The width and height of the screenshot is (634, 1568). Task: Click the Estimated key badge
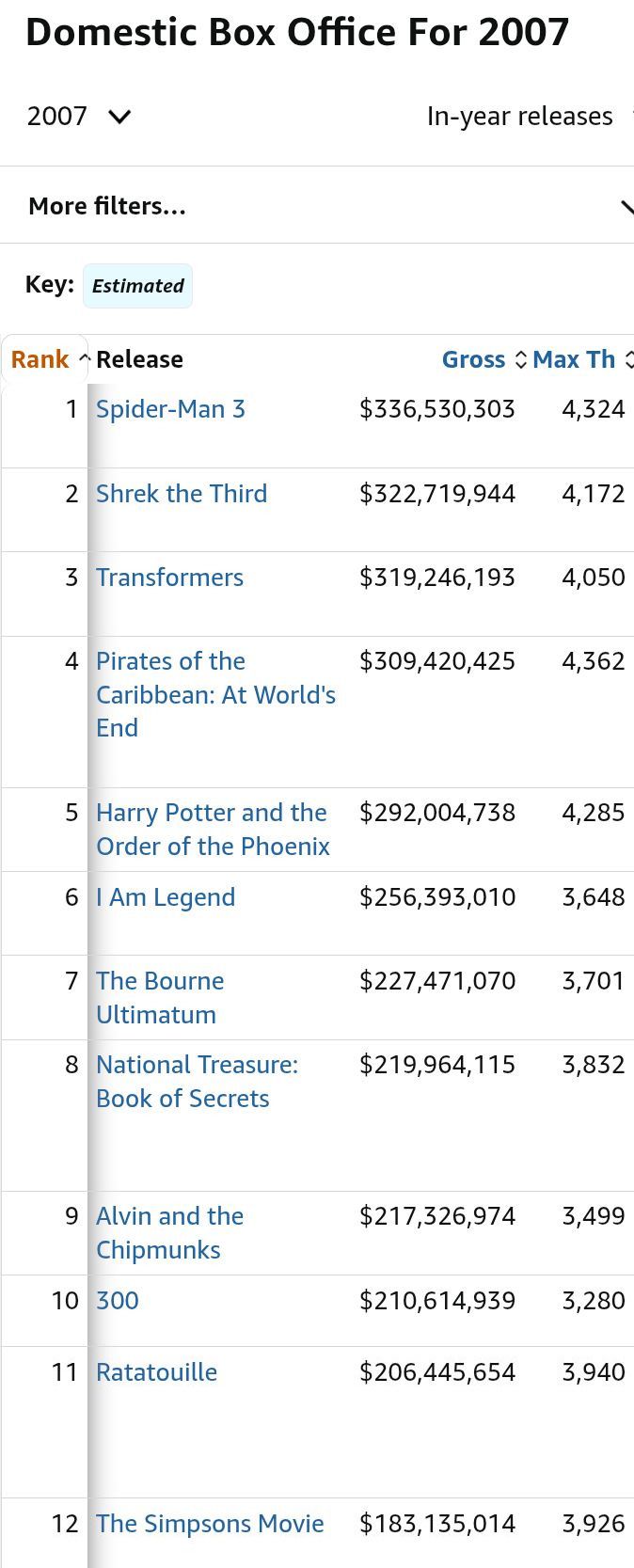click(x=137, y=286)
